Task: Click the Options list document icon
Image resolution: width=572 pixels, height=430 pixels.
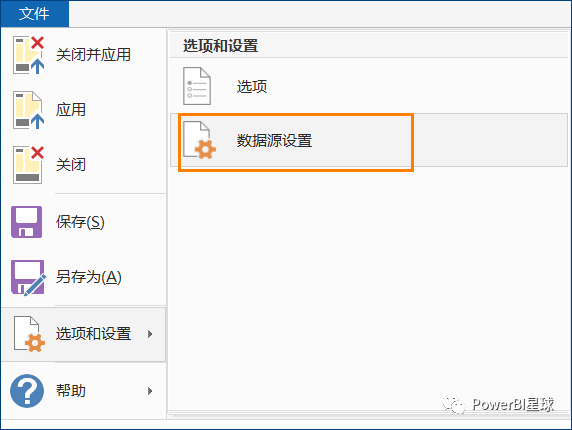Action: click(x=197, y=86)
